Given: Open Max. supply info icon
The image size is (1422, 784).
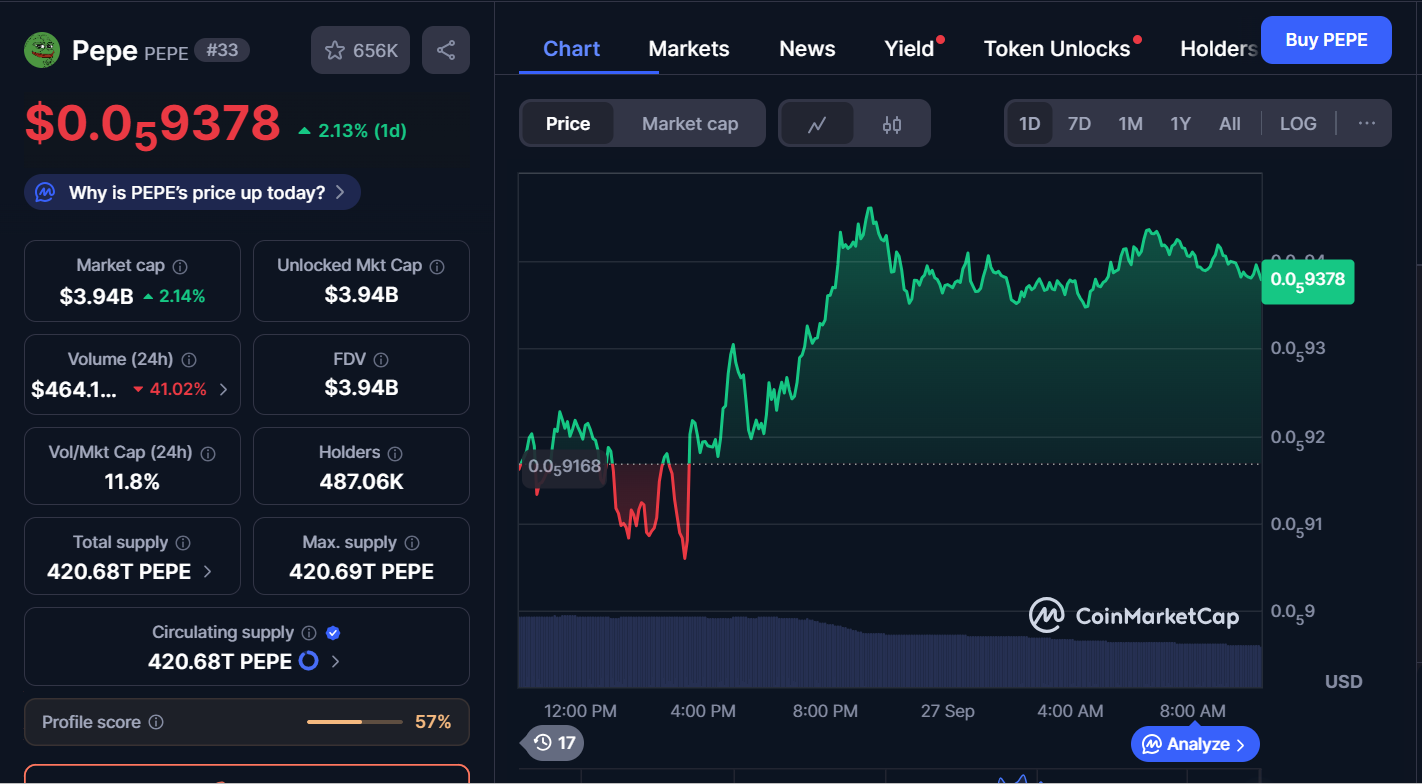Looking at the screenshot, I should (412, 543).
